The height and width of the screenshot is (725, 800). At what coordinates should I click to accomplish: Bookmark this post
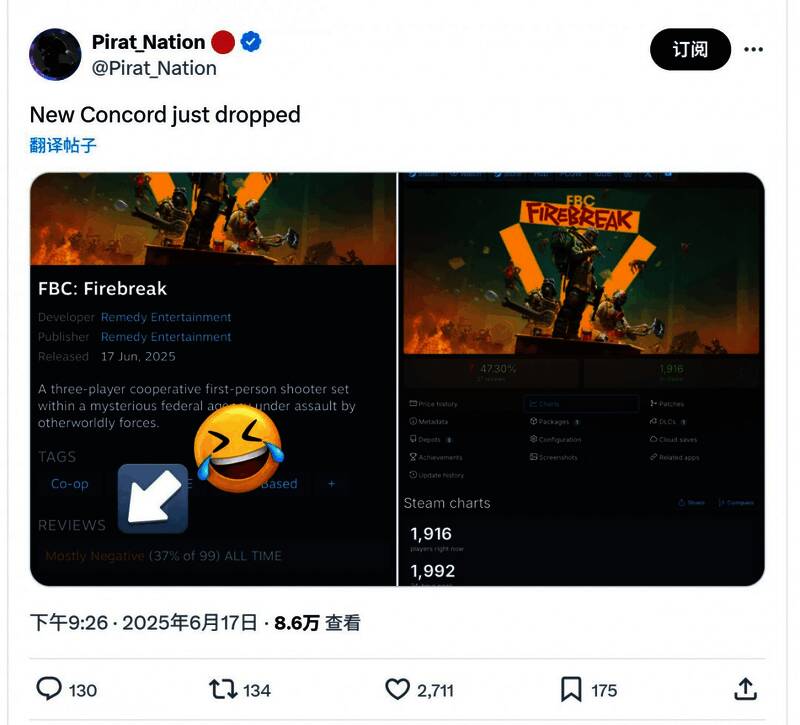coord(571,689)
